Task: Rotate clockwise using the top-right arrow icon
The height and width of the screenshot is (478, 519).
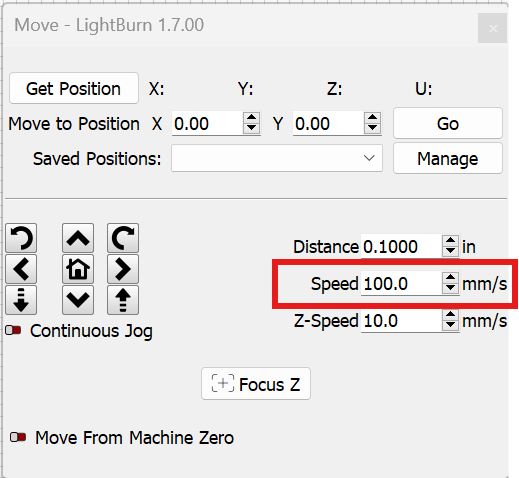Action: click(123, 238)
